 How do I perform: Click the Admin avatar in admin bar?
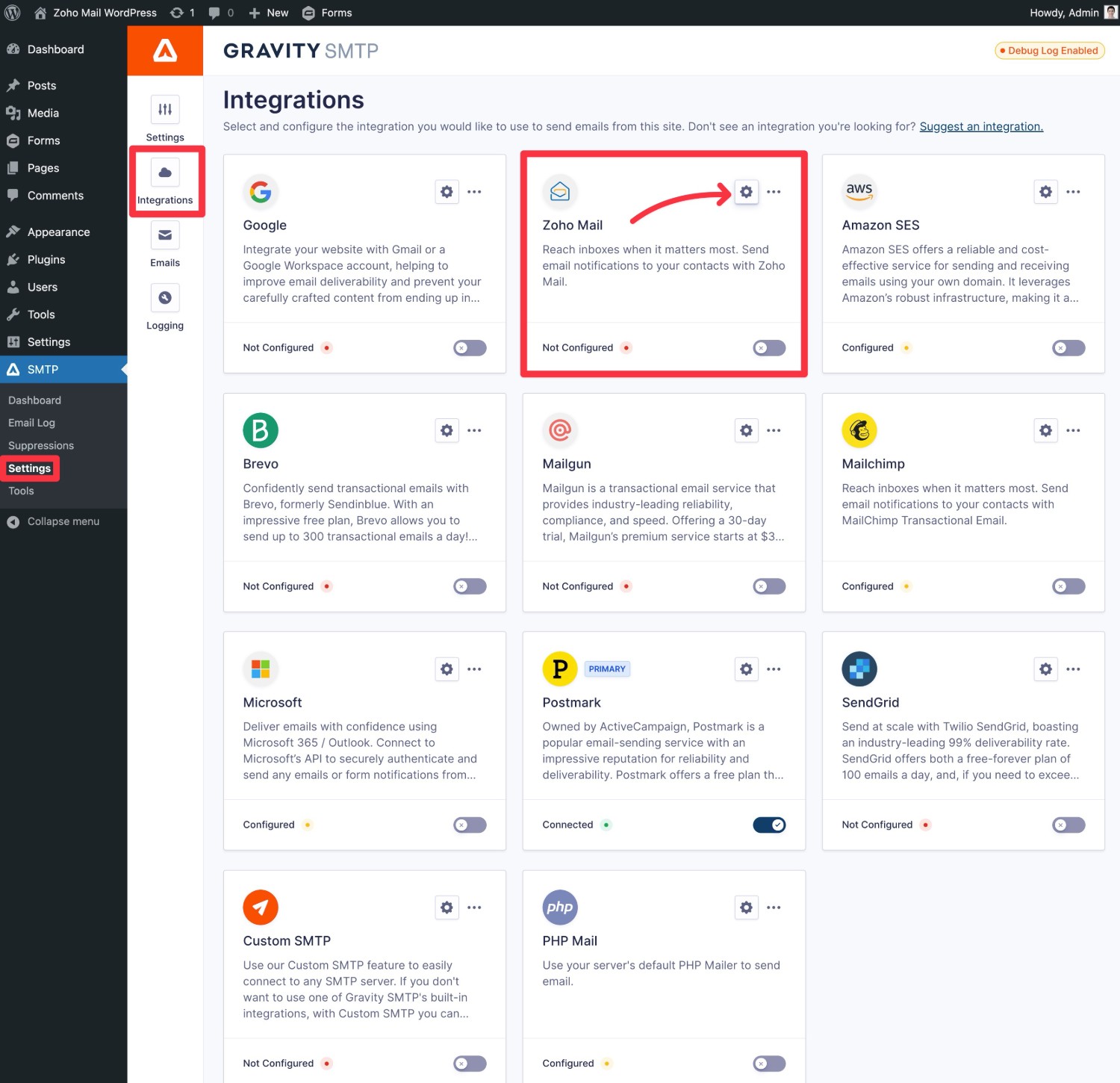[1111, 13]
